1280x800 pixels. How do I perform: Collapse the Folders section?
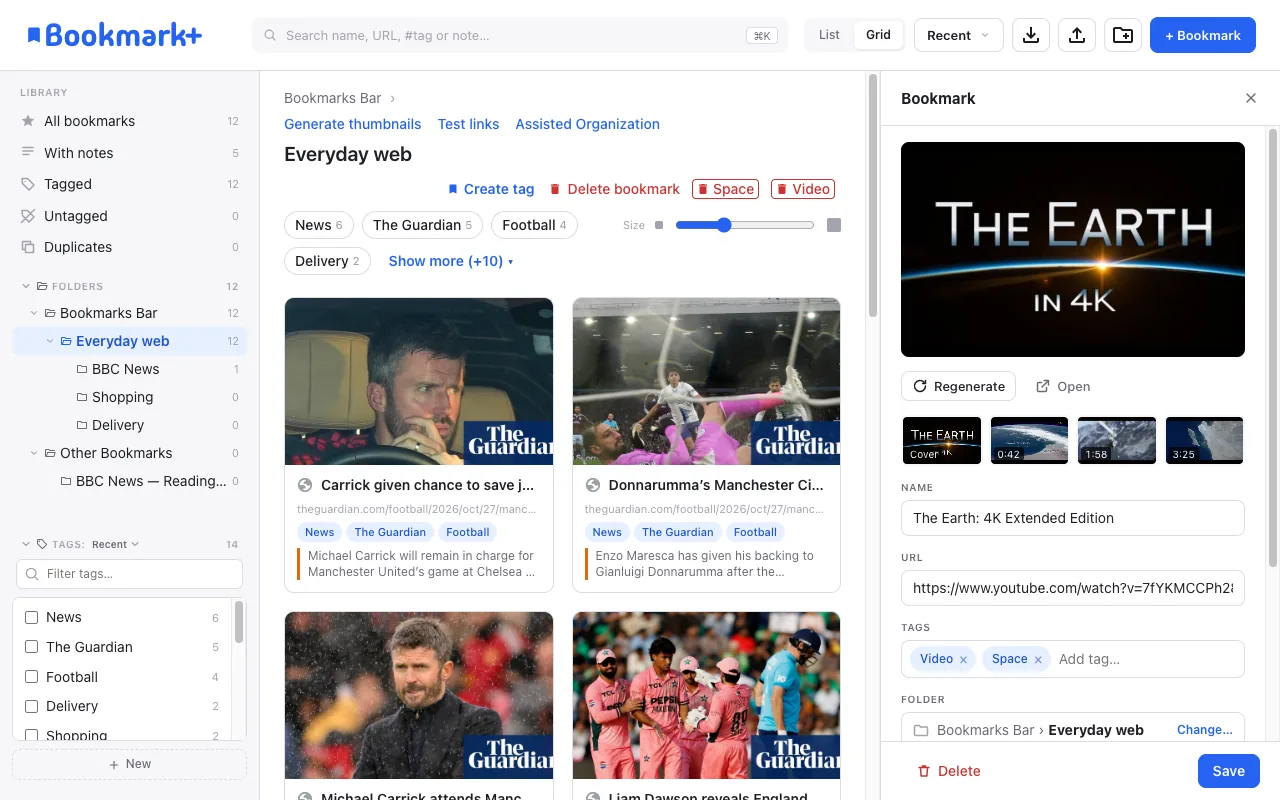coord(26,286)
